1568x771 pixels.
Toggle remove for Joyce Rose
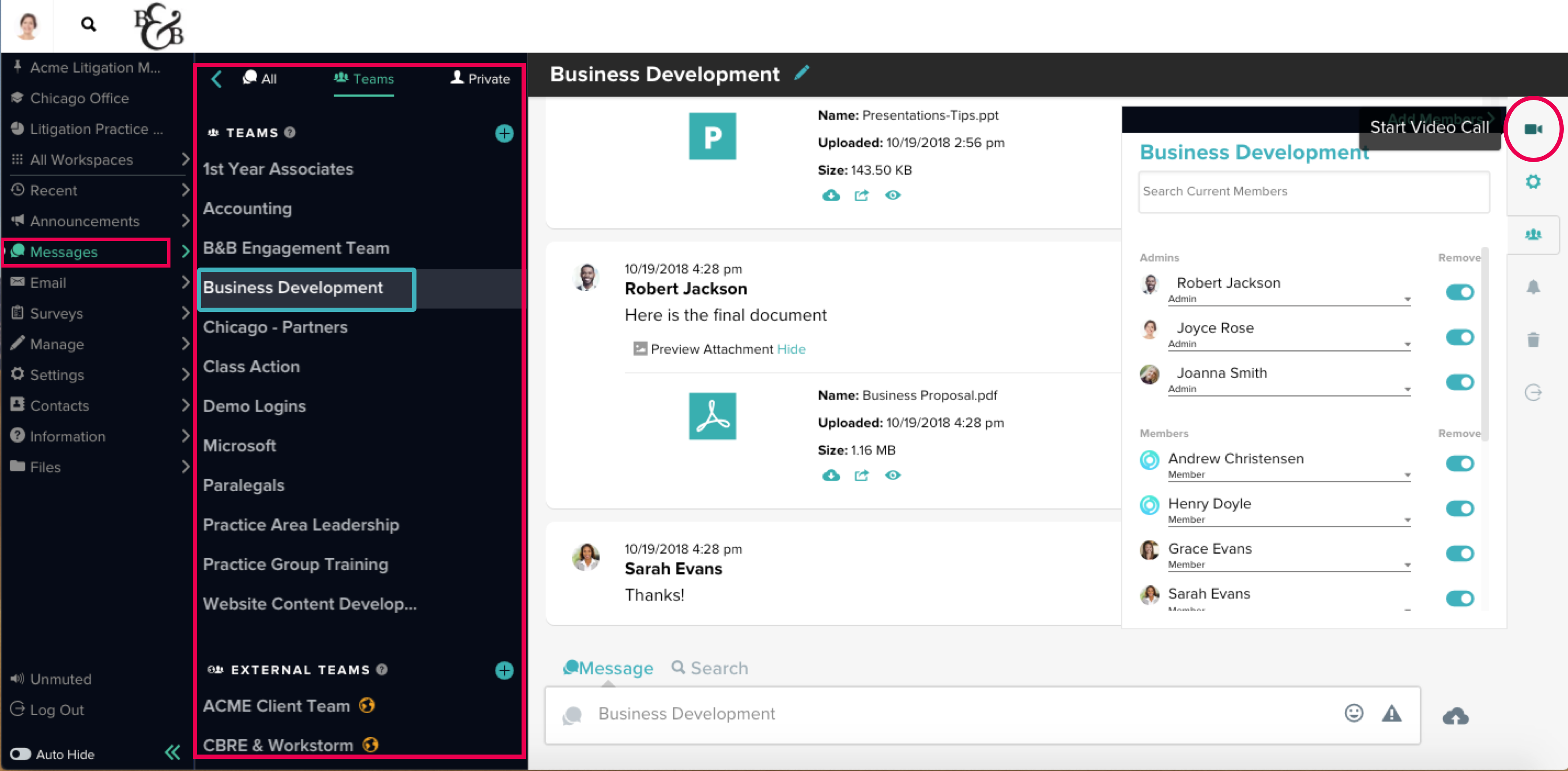1460,337
